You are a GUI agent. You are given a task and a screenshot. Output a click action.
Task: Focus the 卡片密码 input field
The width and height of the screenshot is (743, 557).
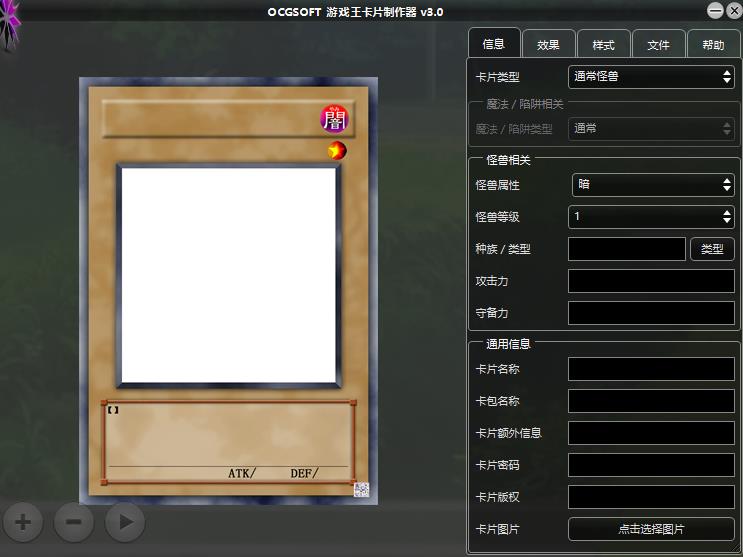point(651,465)
